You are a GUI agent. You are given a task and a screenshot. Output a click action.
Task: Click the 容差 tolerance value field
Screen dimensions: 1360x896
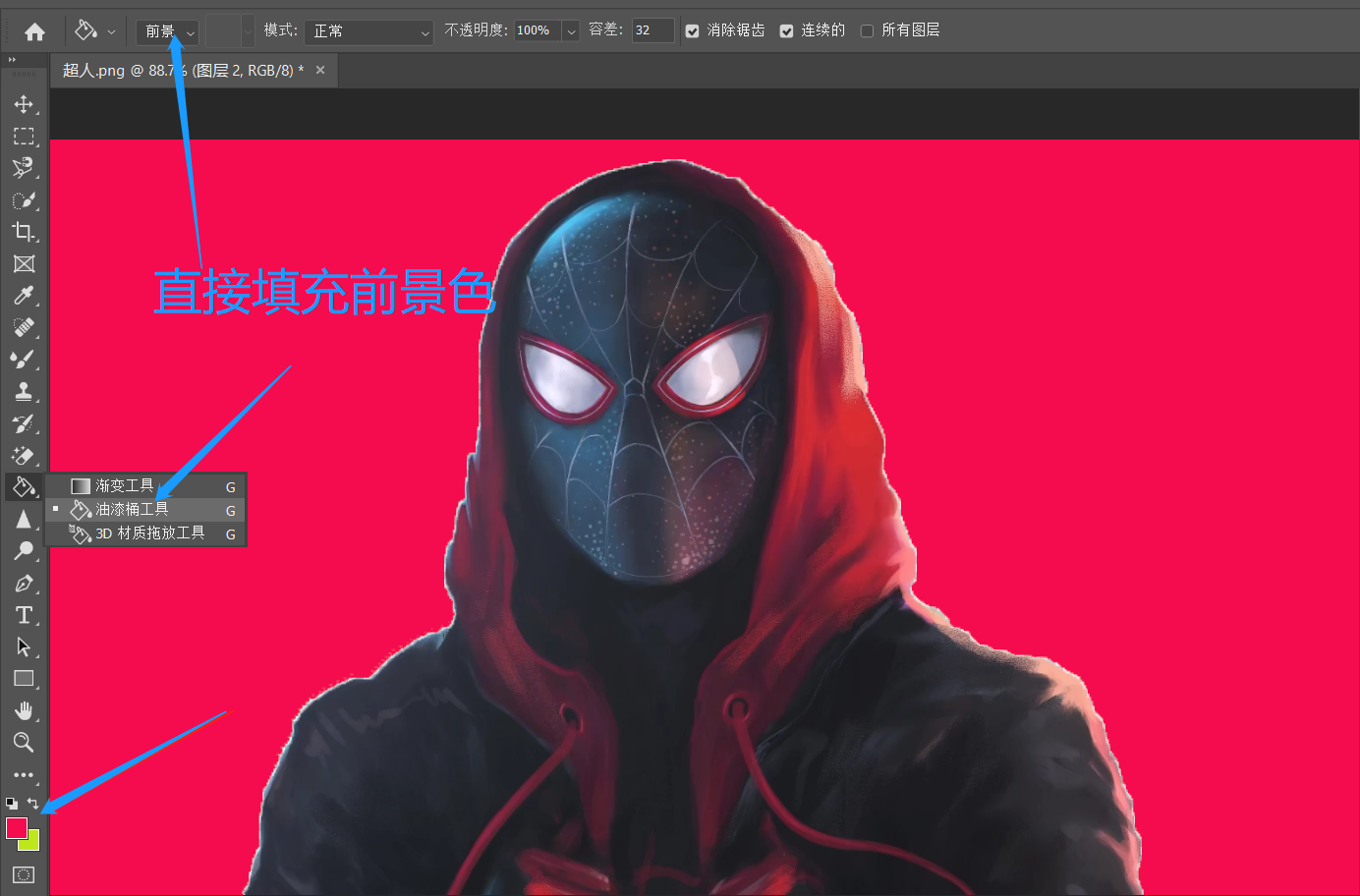click(x=652, y=30)
